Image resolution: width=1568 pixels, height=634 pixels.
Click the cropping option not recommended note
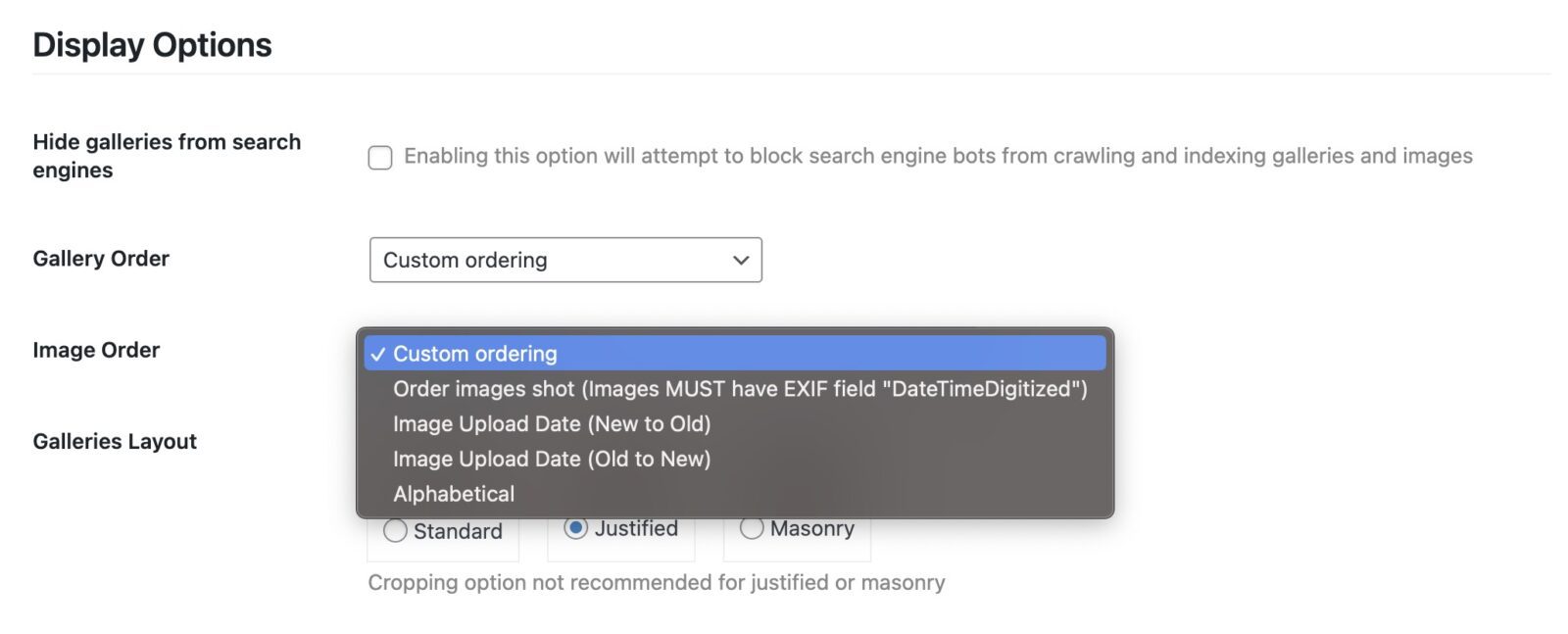coord(657,582)
